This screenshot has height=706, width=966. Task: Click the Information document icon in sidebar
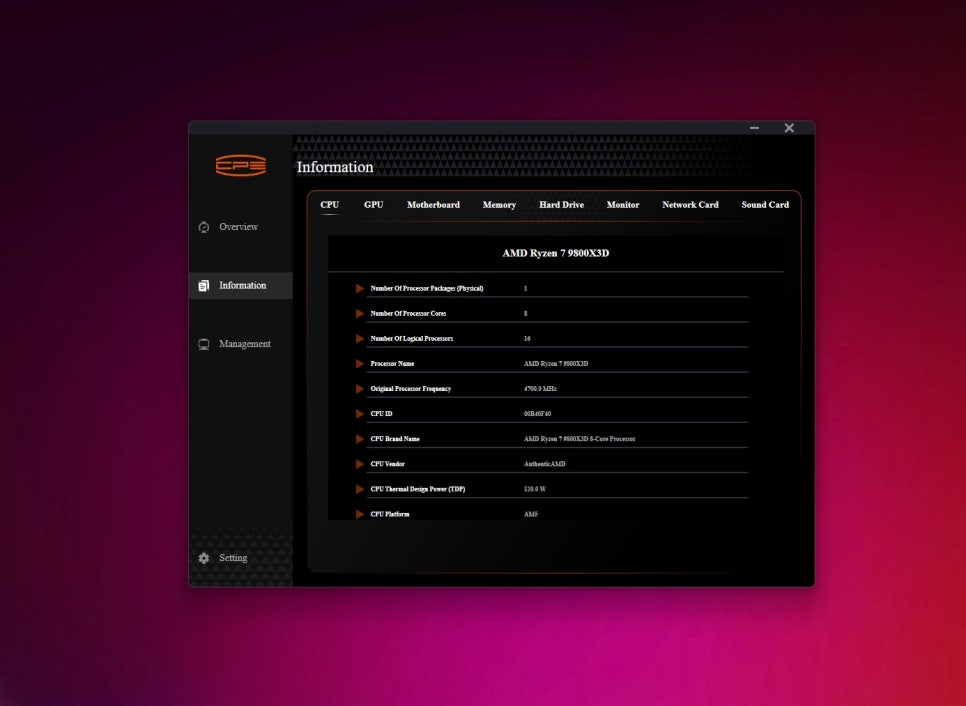(x=204, y=286)
